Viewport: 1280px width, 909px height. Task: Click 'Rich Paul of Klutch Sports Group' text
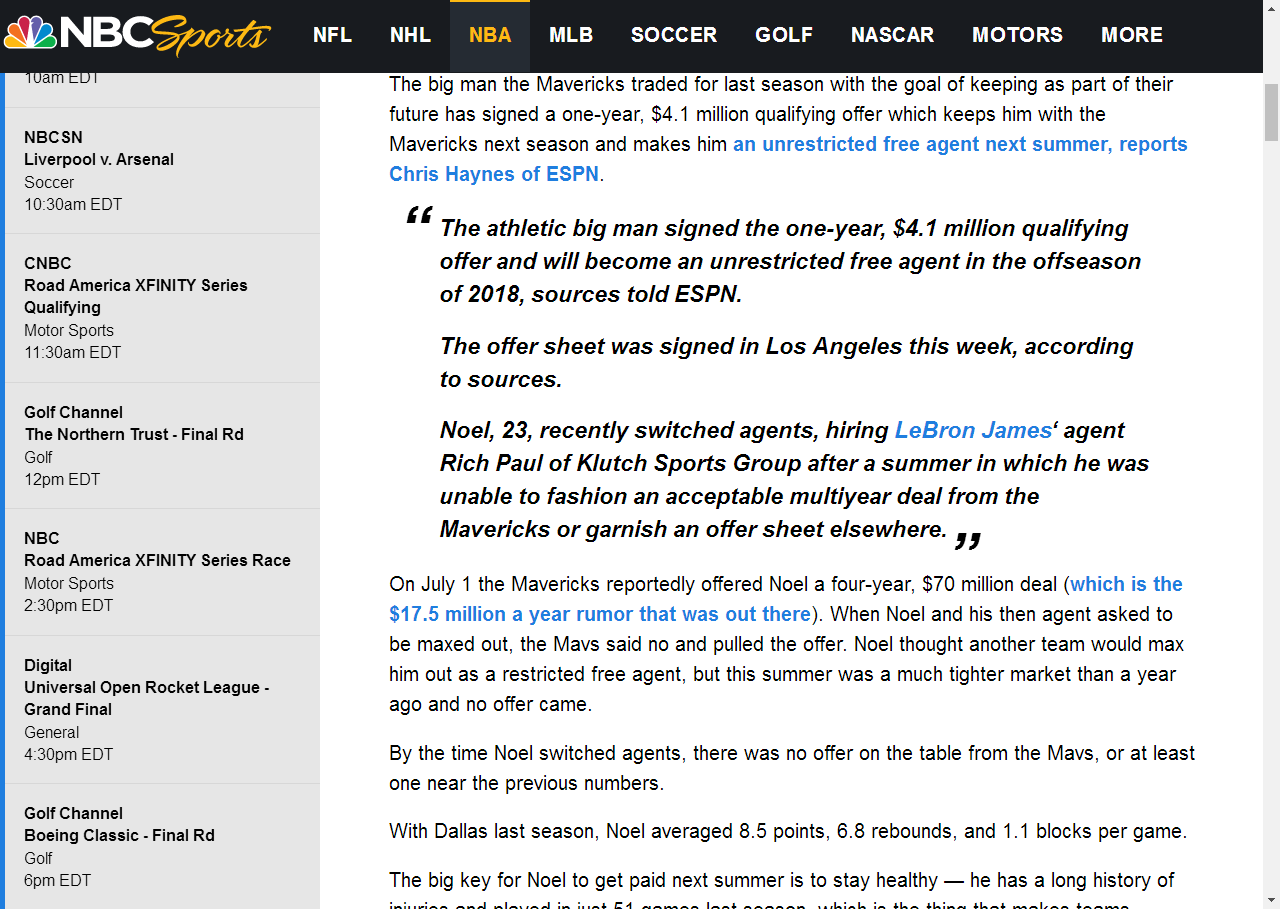click(x=621, y=463)
